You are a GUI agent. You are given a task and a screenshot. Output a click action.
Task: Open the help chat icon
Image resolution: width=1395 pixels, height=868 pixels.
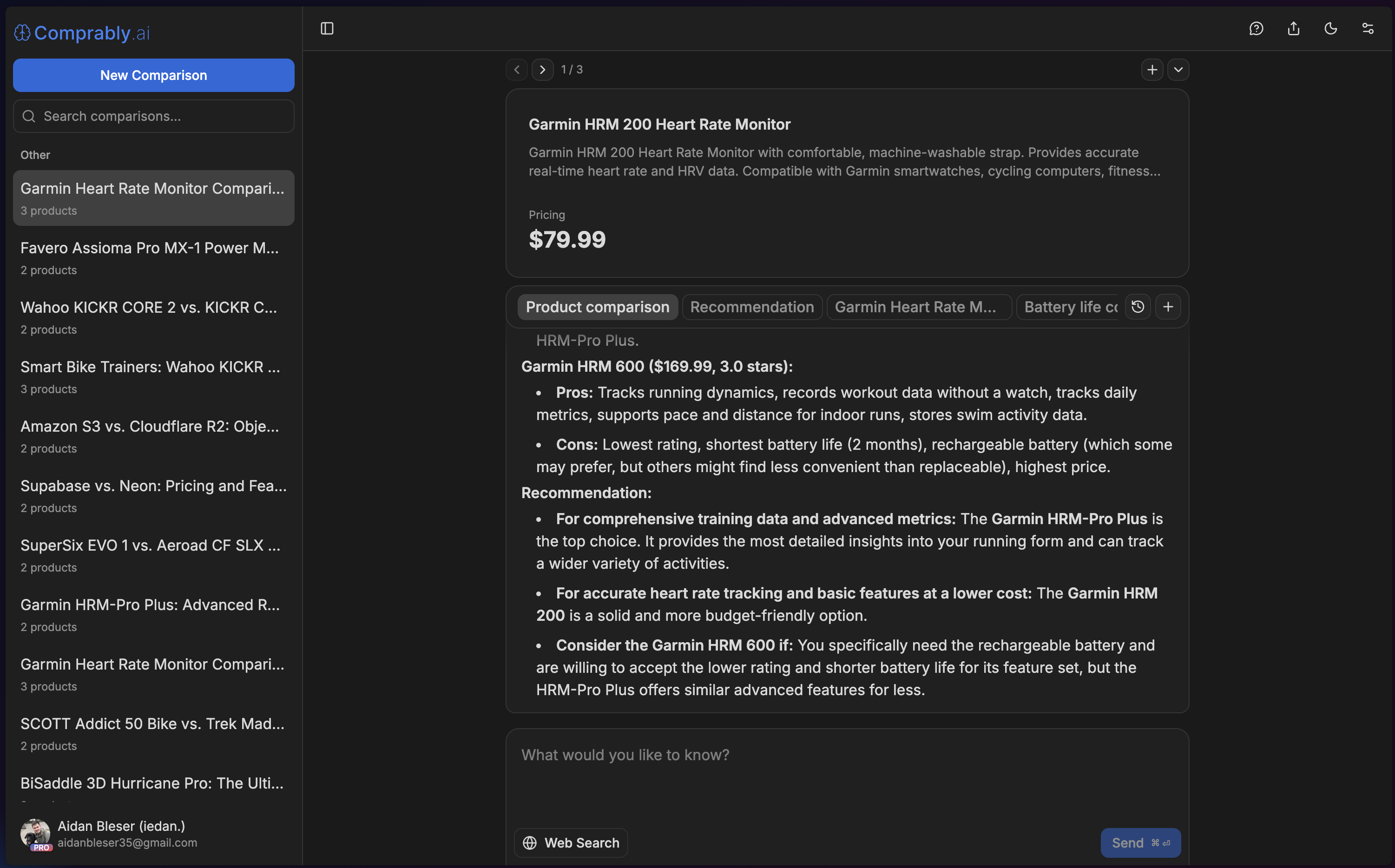click(1256, 29)
